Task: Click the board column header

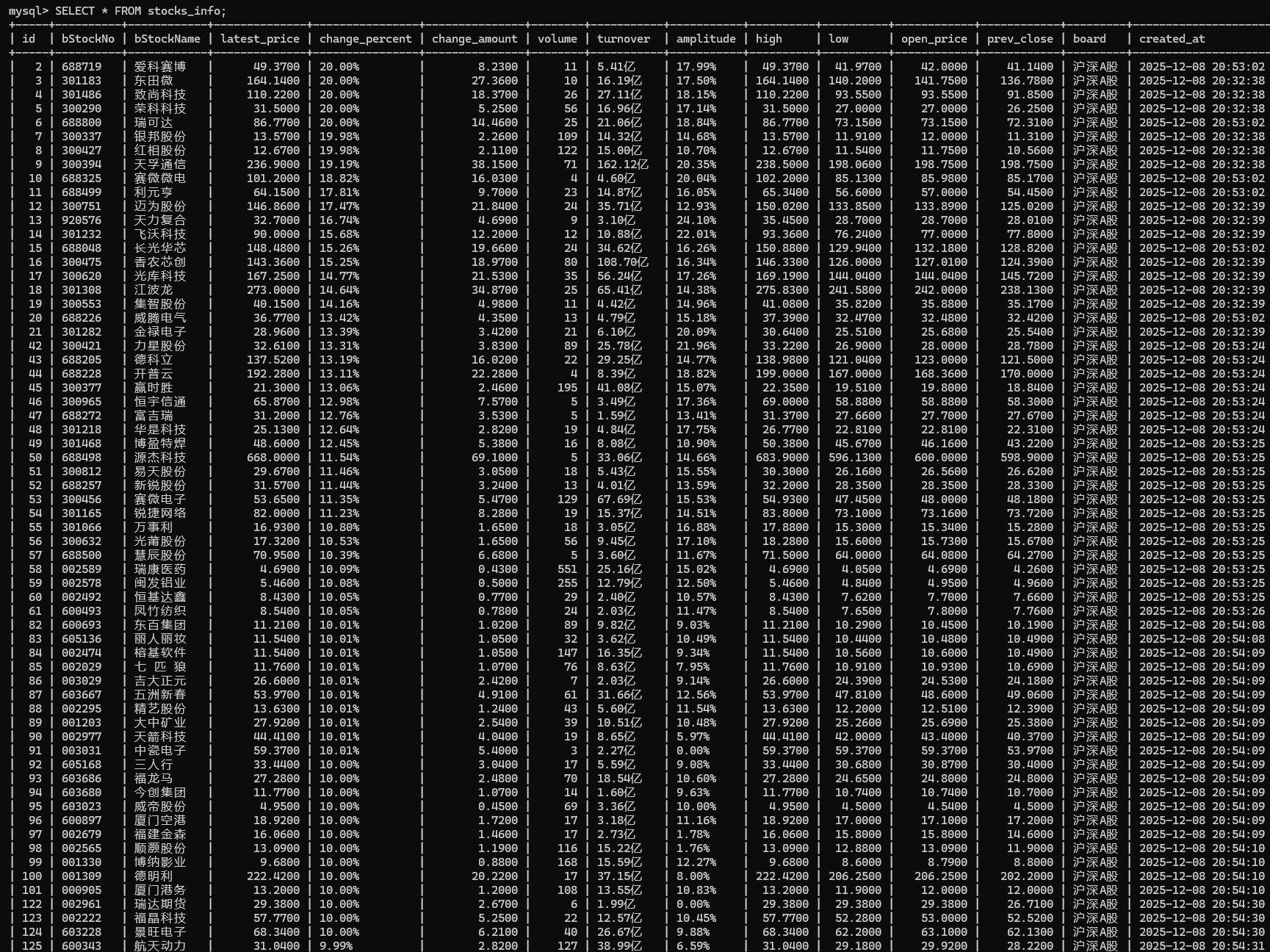Action: pos(1089,39)
